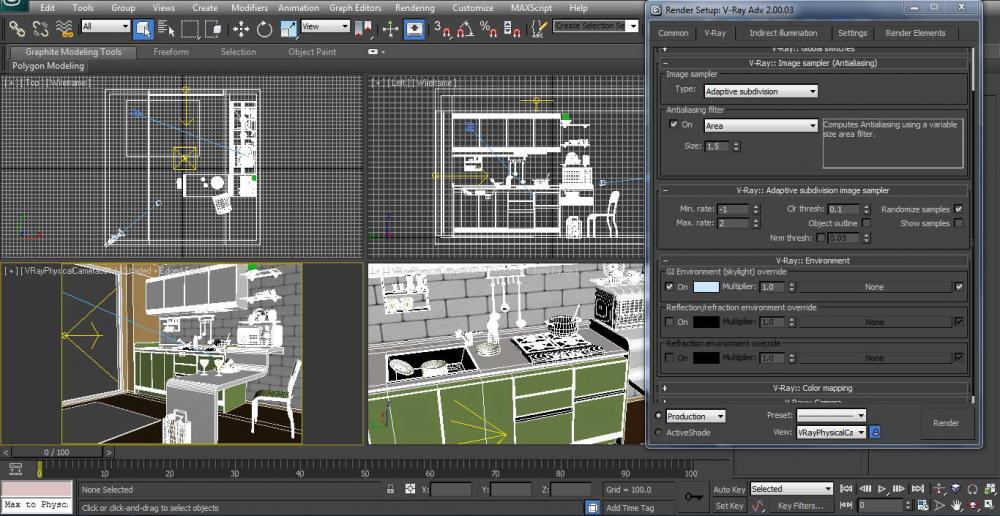Viewport: 1000px width, 516px height.
Task: Click the Render button
Action: point(946,423)
